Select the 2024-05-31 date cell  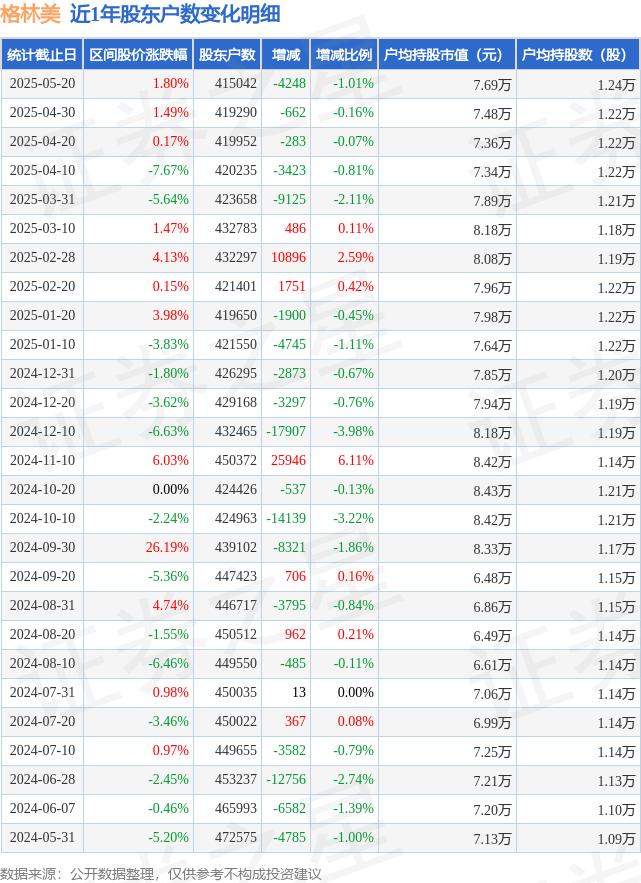(x=42, y=837)
